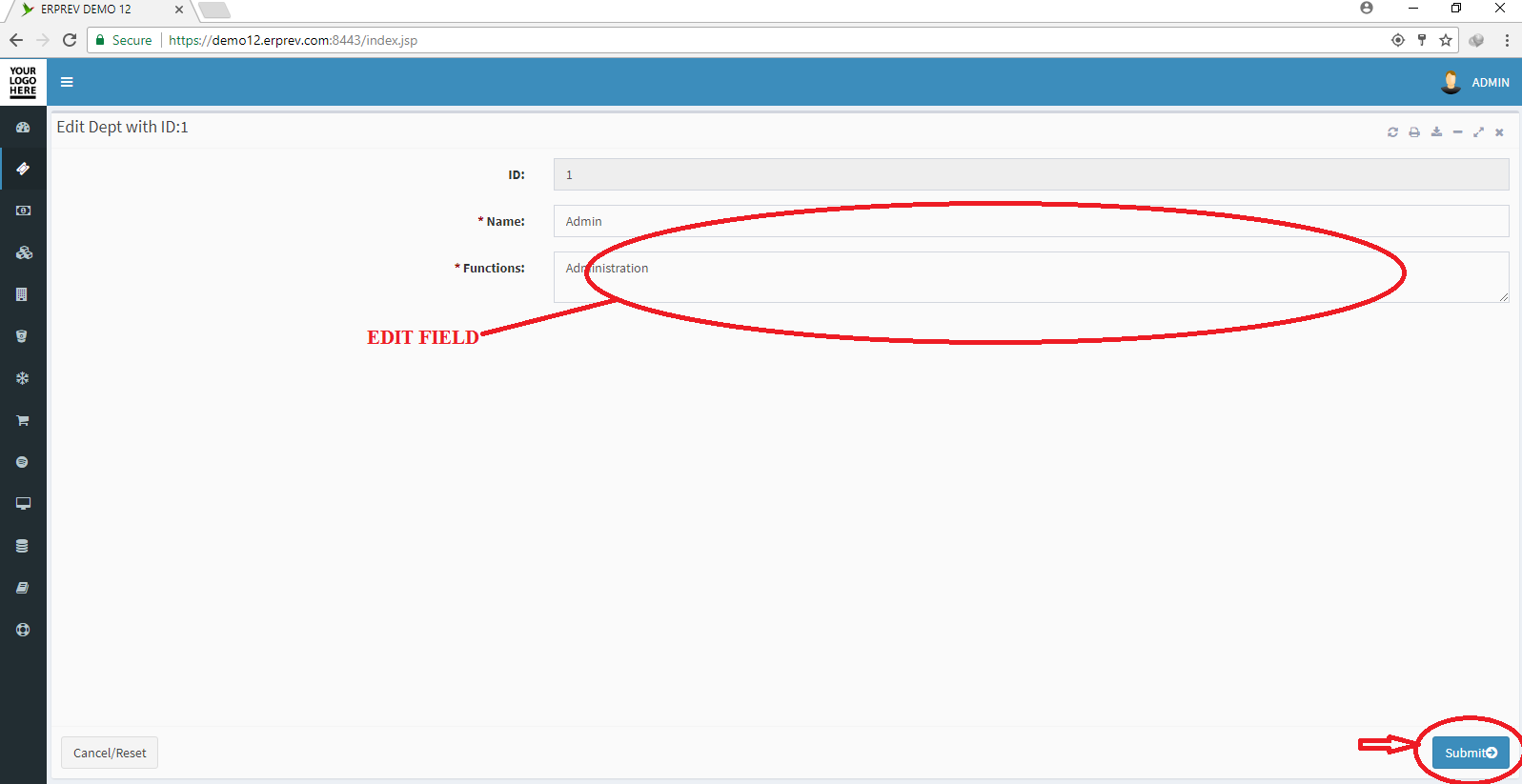This screenshot has height=784, width=1522.
Task: Open the stacked cubes icon in sidebar
Action: [x=23, y=252]
